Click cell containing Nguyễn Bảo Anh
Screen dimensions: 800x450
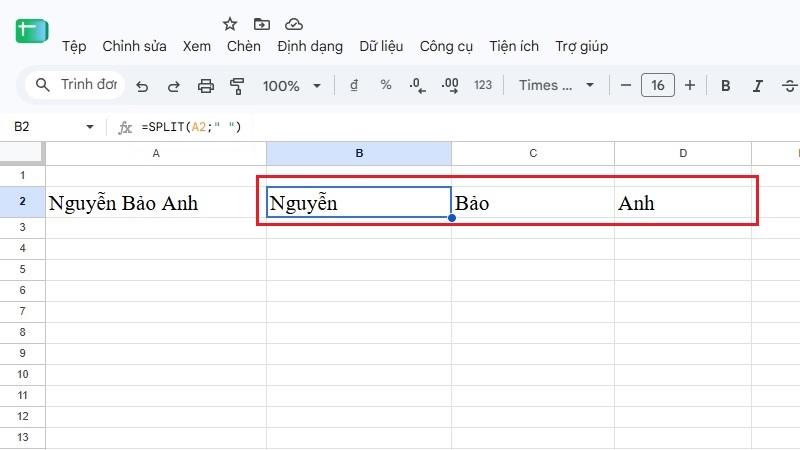point(156,202)
